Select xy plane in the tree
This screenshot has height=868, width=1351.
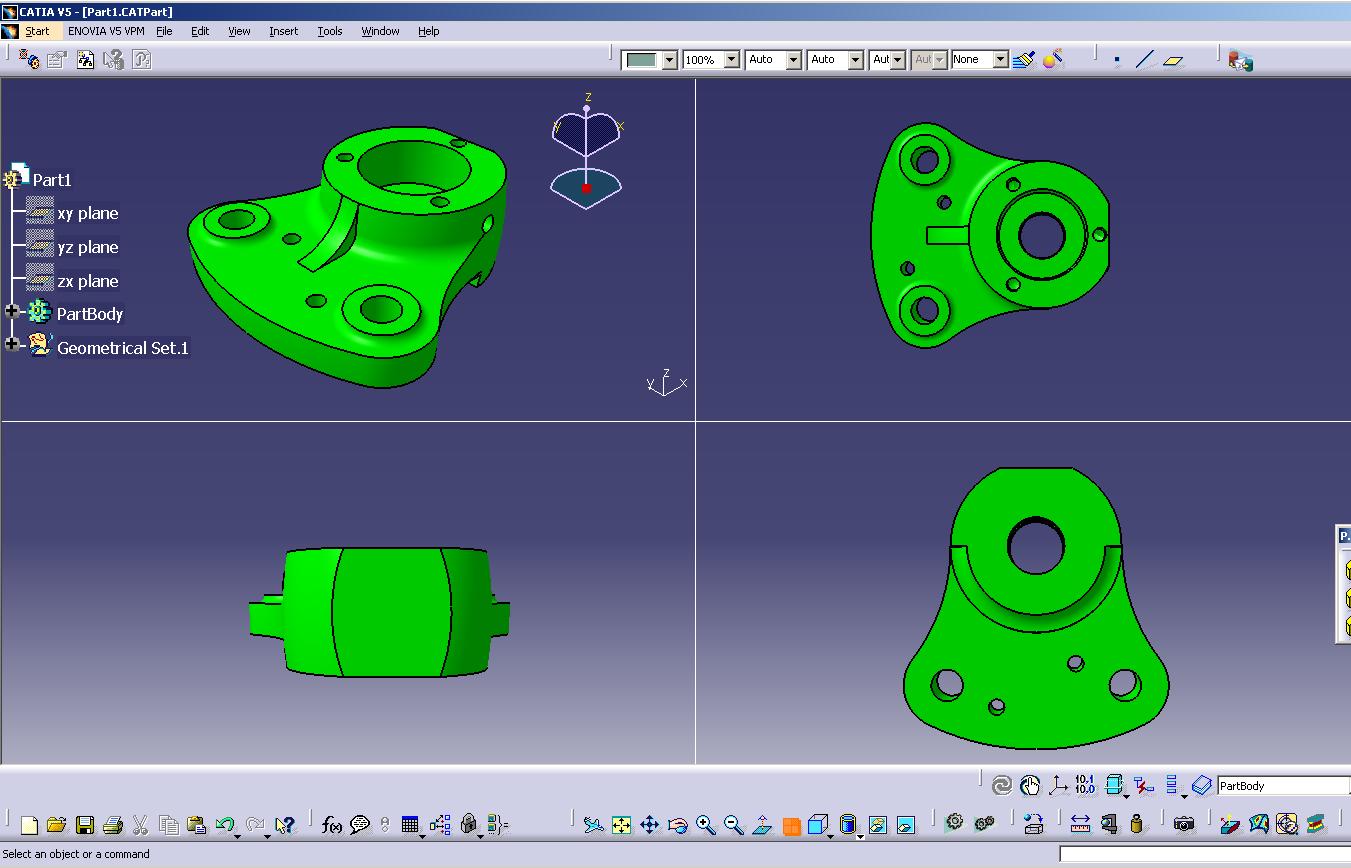click(x=87, y=213)
